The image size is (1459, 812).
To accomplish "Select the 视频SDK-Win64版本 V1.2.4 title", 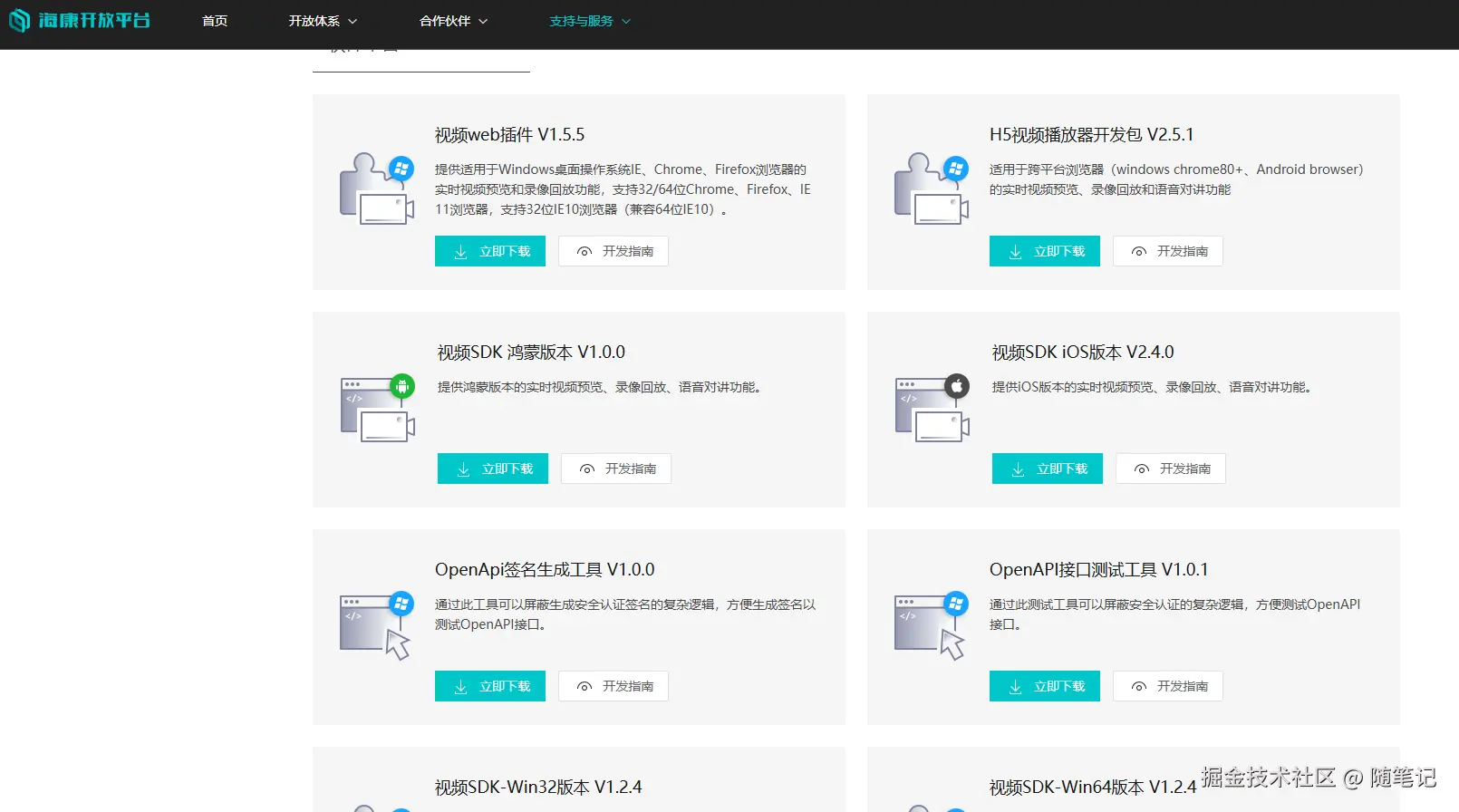I will click(x=1093, y=788).
